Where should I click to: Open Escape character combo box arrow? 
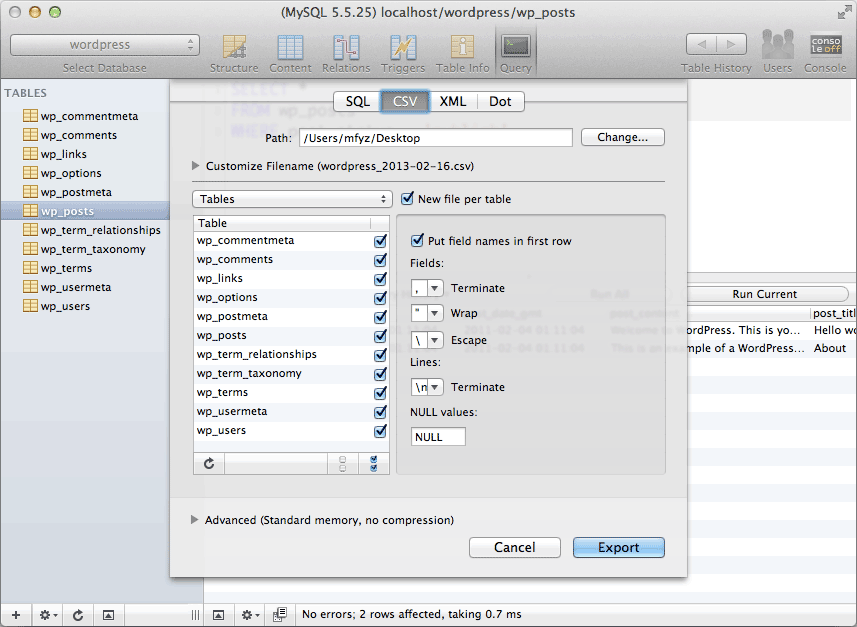point(435,340)
